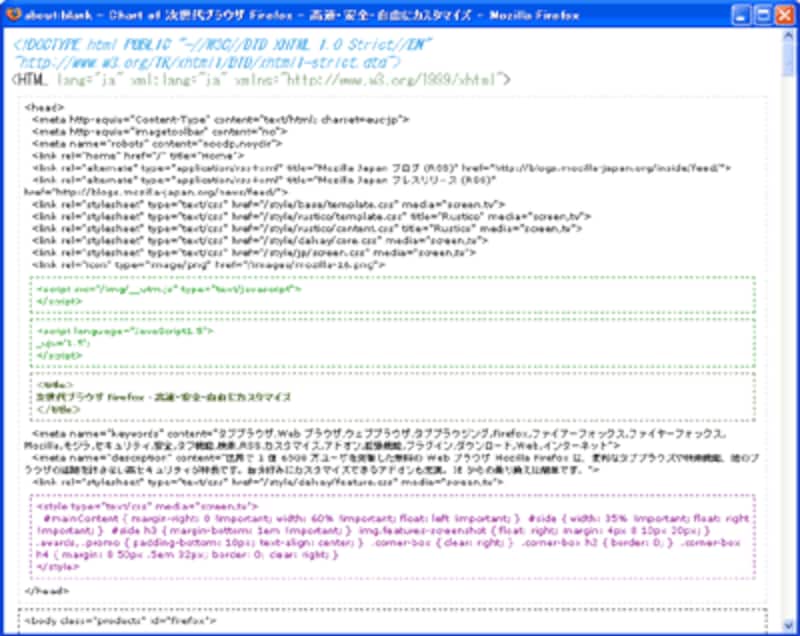Image resolution: width=800 pixels, height=636 pixels.
Task: Click the vertical scrollbar up arrow
Action: point(788,35)
